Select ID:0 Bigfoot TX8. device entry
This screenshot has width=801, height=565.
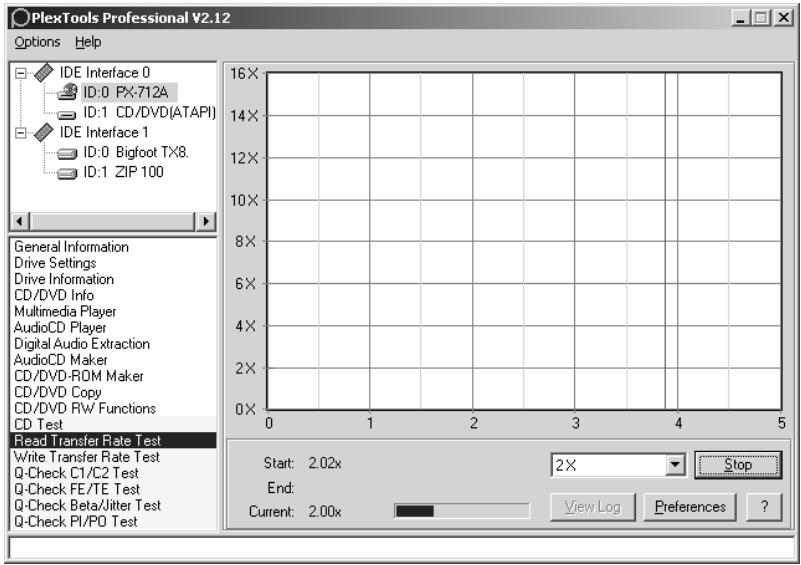click(x=136, y=152)
